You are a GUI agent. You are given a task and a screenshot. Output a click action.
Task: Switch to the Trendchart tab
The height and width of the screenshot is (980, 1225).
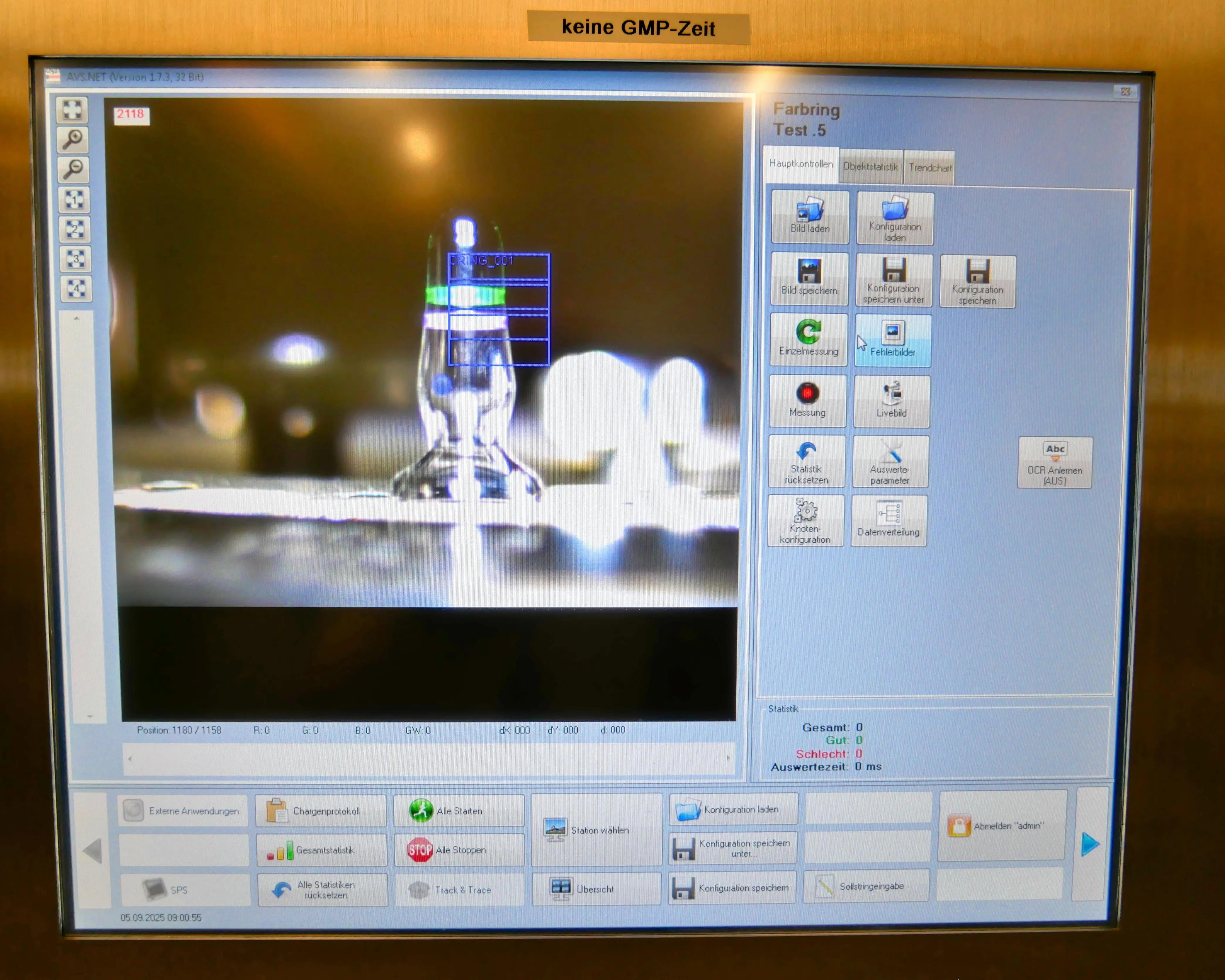click(929, 168)
